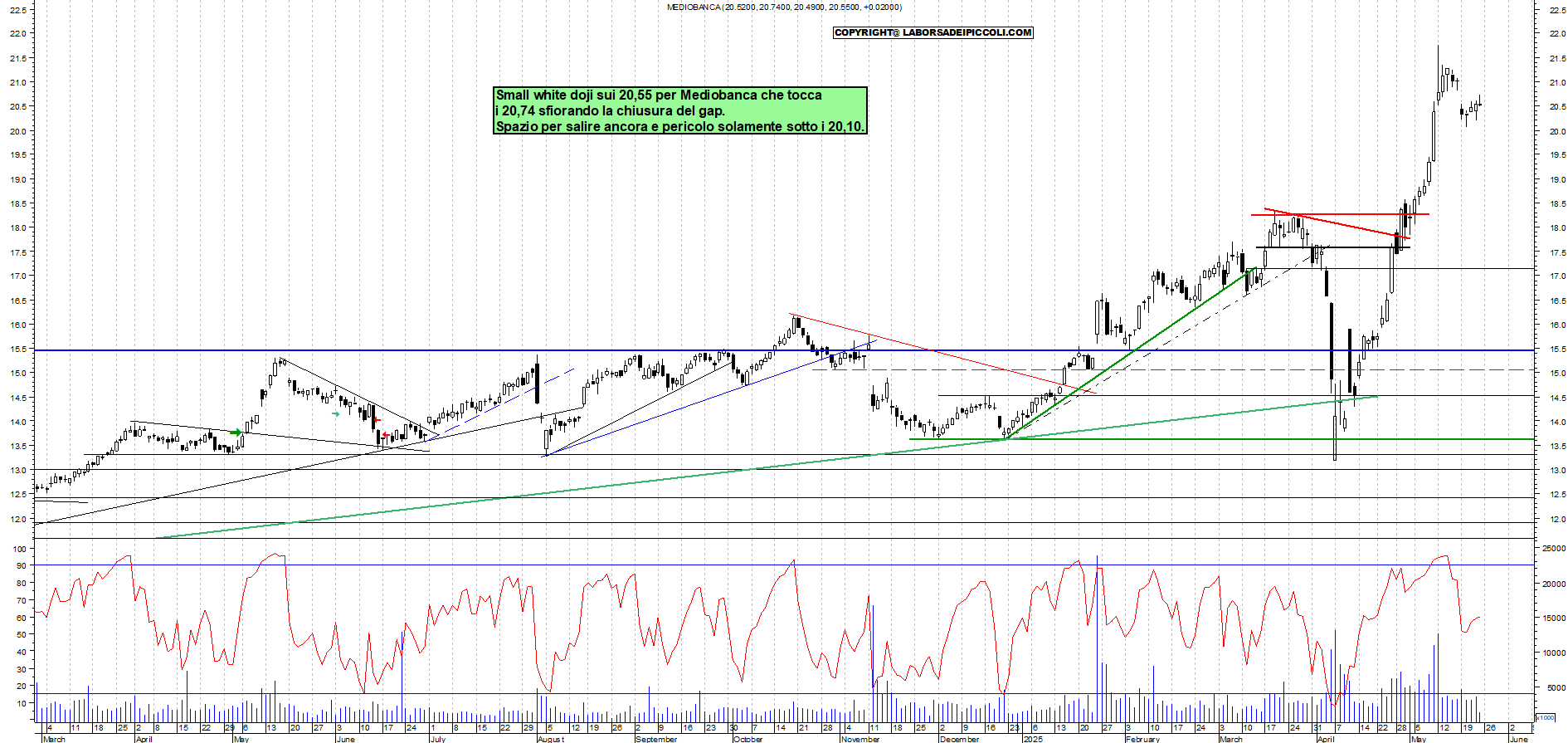Select the x1000 volume multiplier label
Screen dimensions: 1568x743
click(x=1546, y=717)
